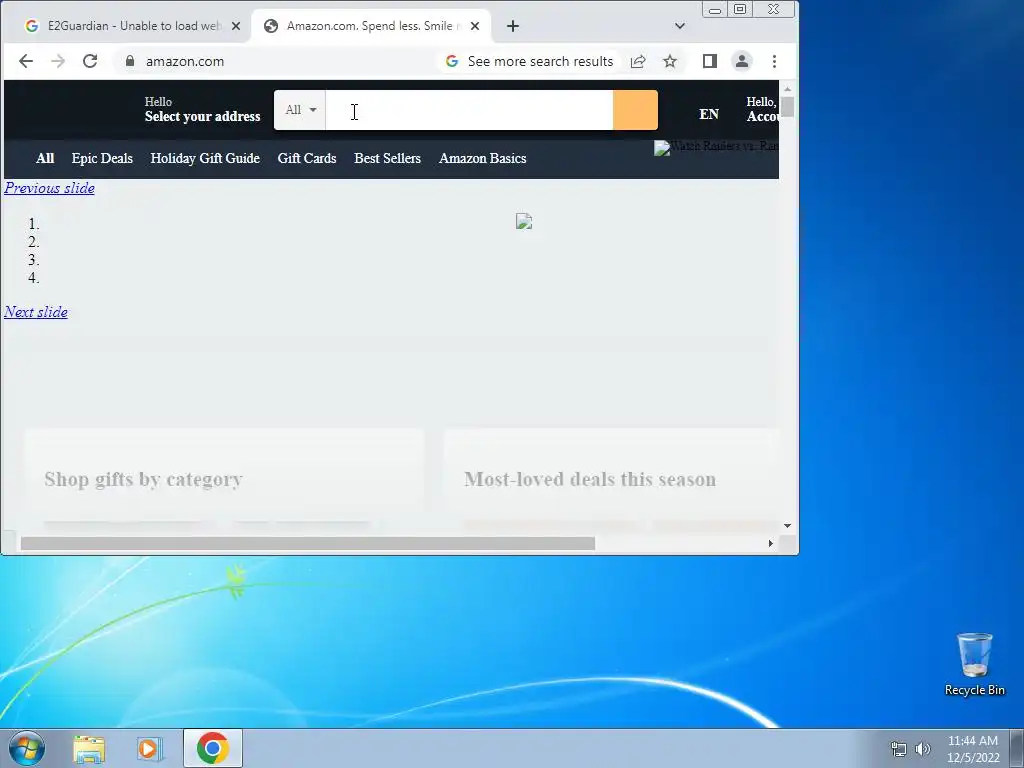
Task: Click the amazon.com address bar URL
Action: click(x=185, y=61)
